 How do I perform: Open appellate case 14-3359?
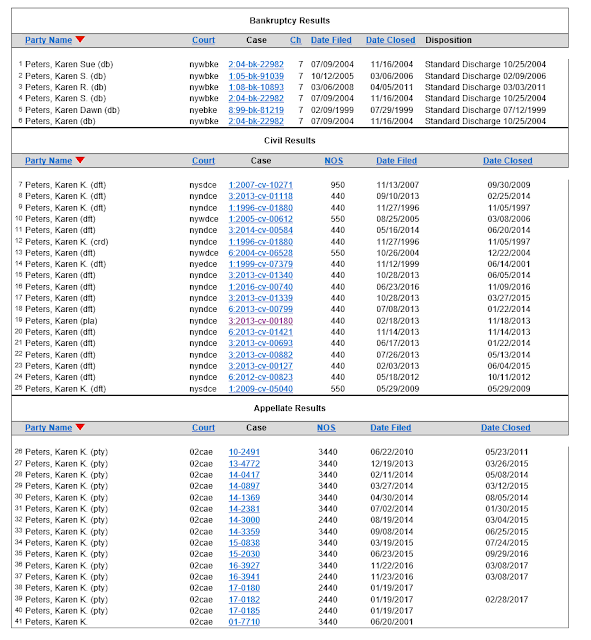click(244, 532)
